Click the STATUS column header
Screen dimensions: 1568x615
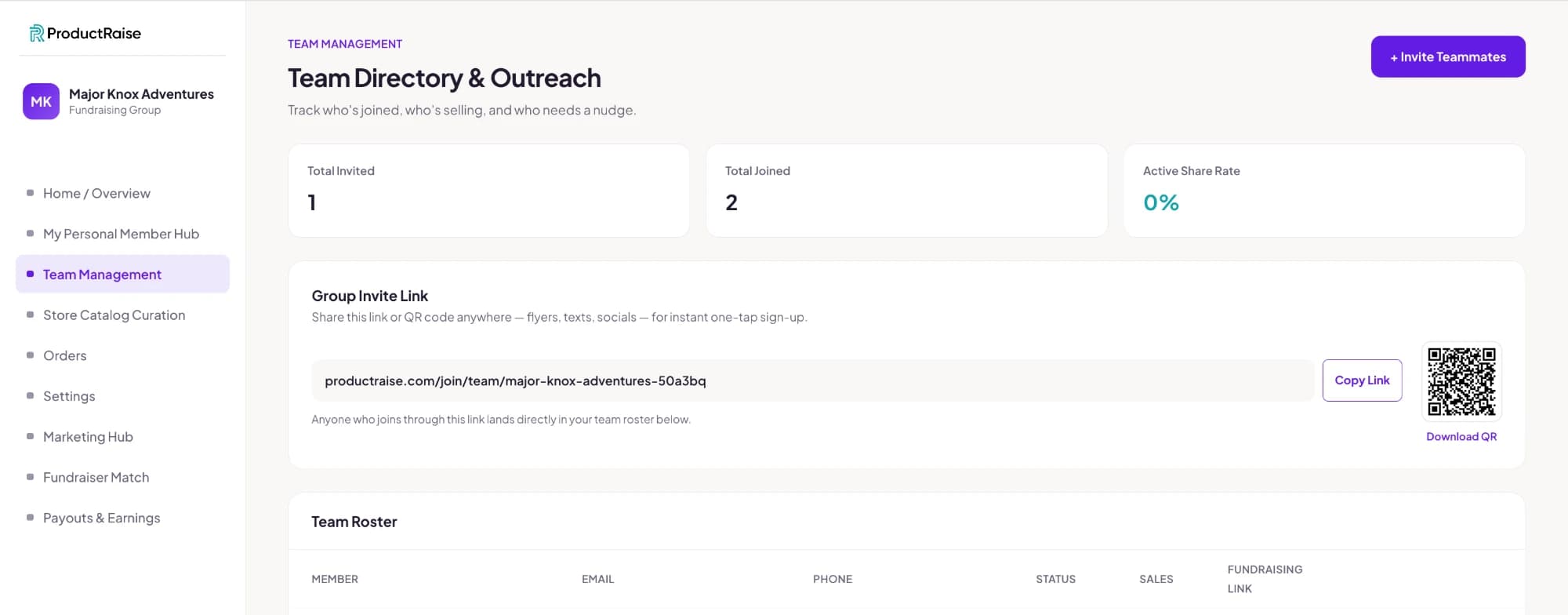coord(1055,579)
